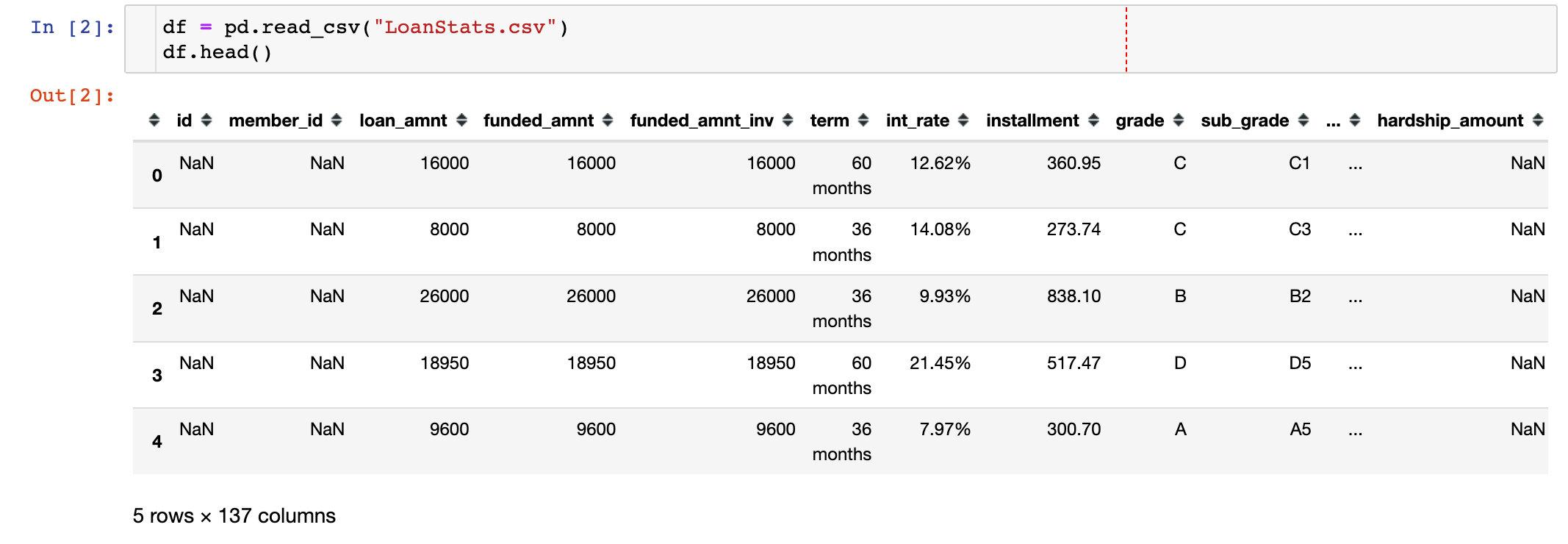
Task: Sort by funded_amnt column arrows
Action: coord(608,121)
